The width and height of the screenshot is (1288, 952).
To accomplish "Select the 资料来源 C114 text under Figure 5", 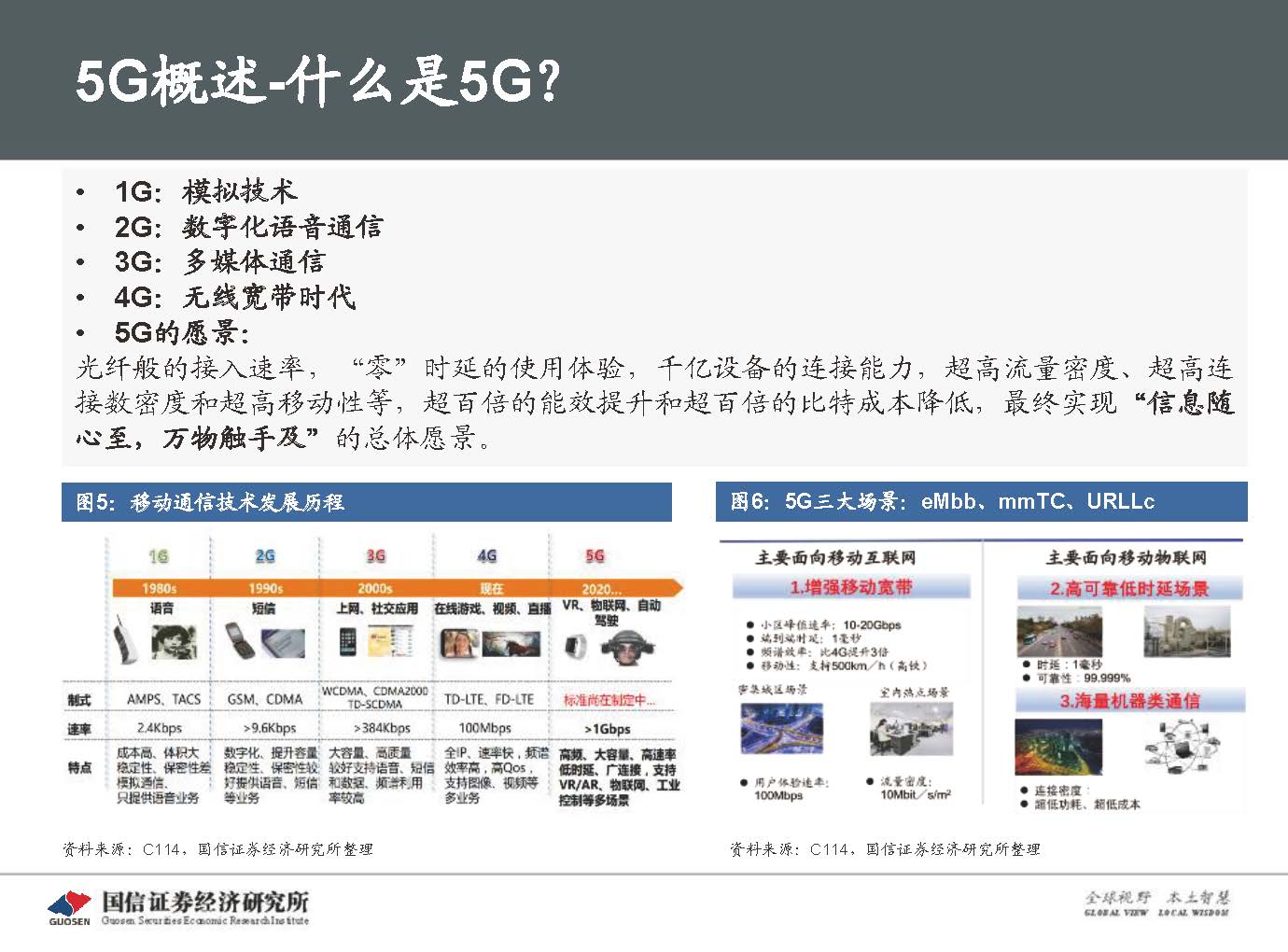I will coord(219,850).
